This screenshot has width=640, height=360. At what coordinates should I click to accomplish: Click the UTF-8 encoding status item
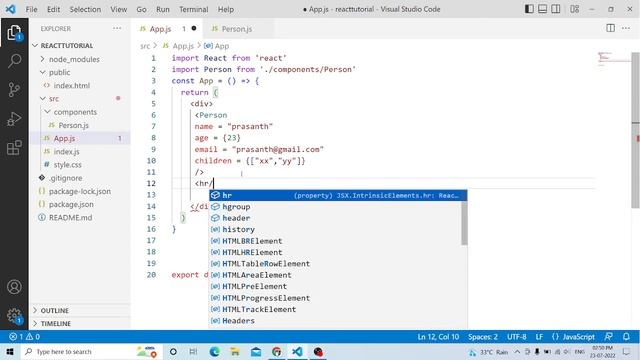[x=517, y=337]
